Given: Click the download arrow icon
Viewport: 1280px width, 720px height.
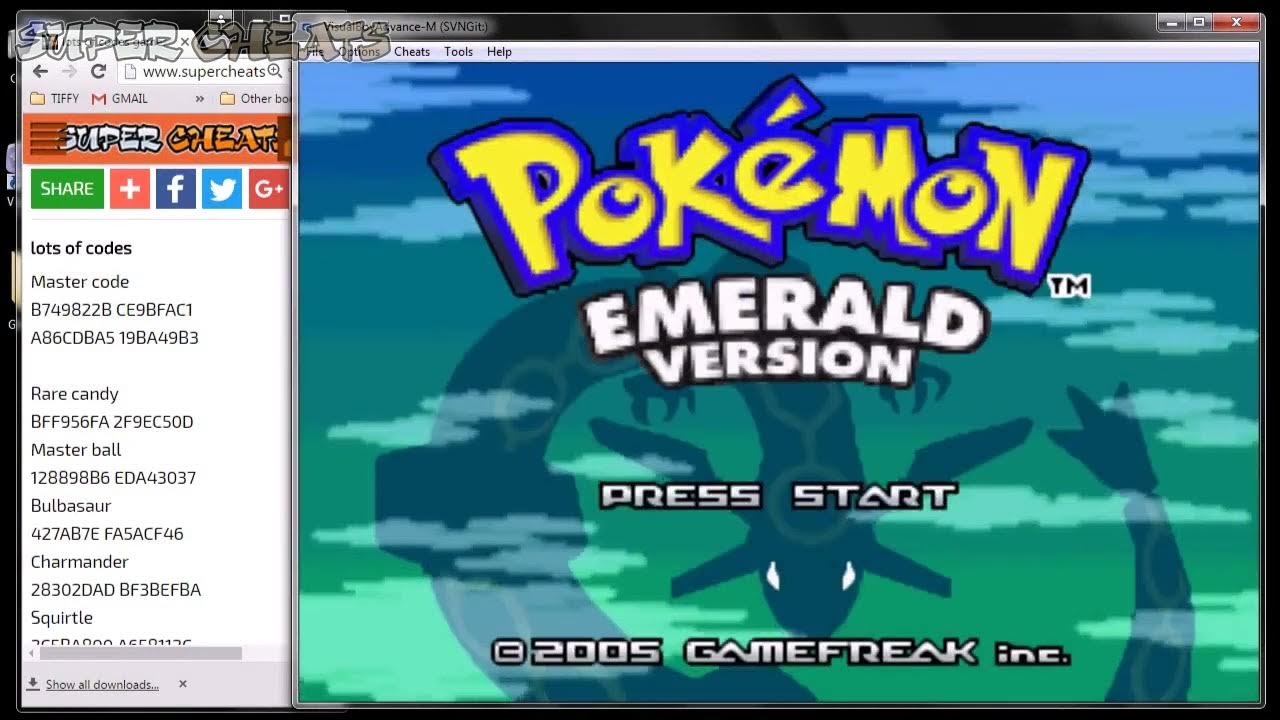Looking at the screenshot, I should 33,684.
